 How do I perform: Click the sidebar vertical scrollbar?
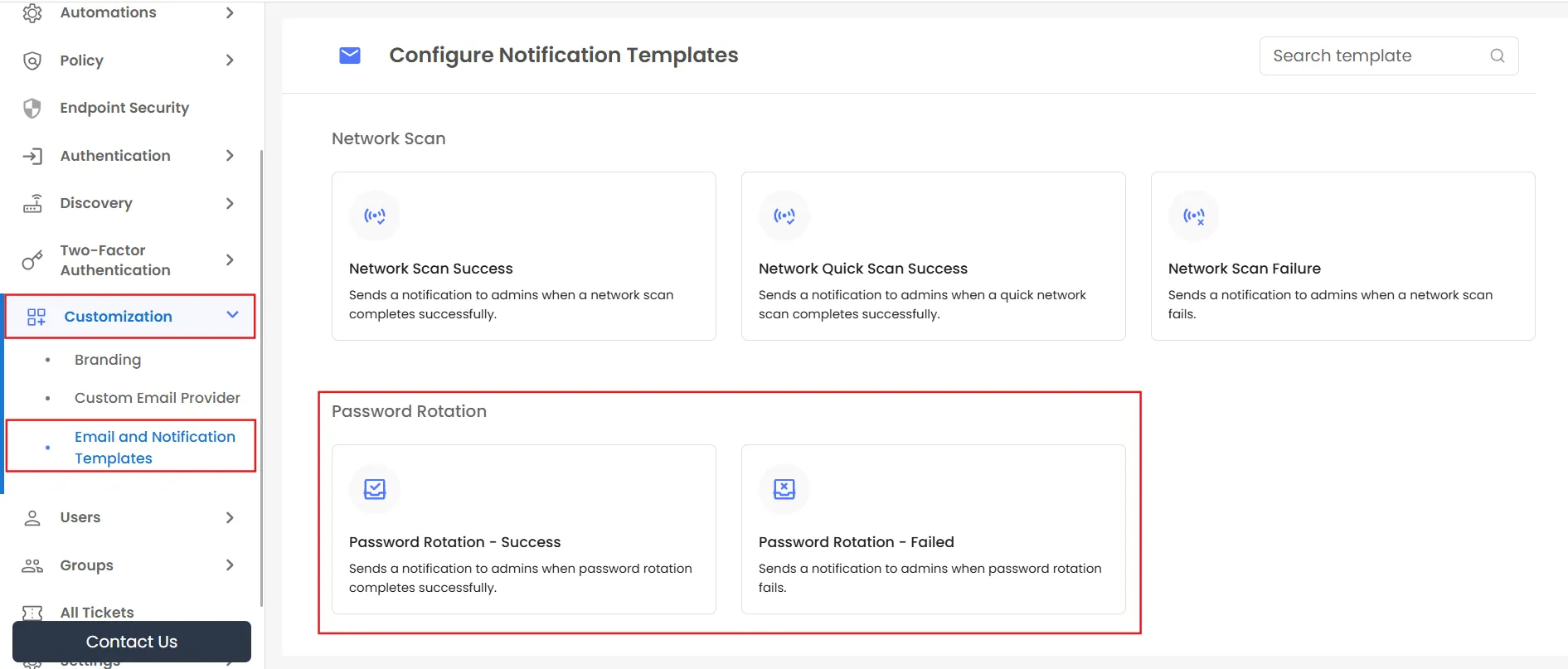point(261,377)
